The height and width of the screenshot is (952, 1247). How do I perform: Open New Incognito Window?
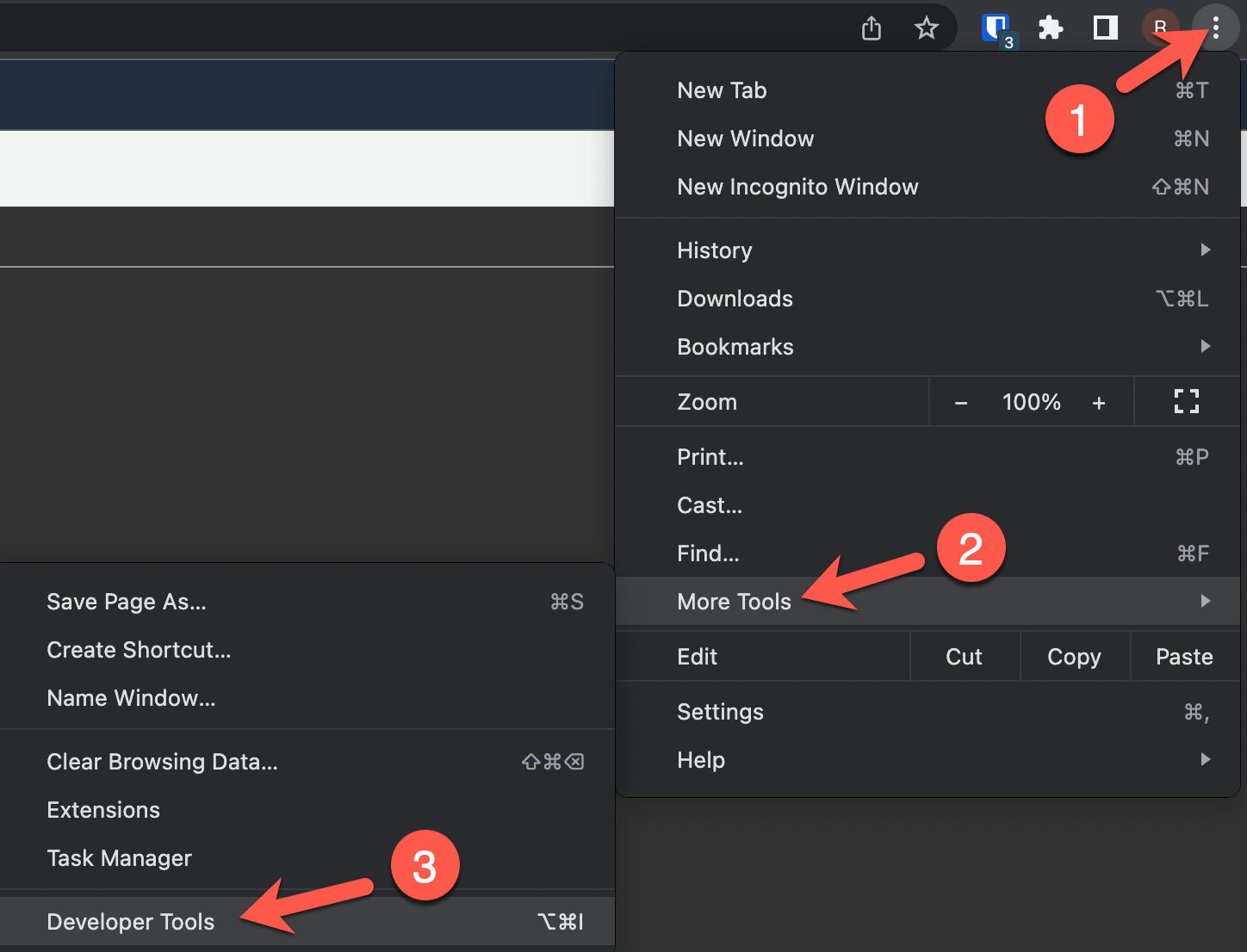[x=797, y=187]
